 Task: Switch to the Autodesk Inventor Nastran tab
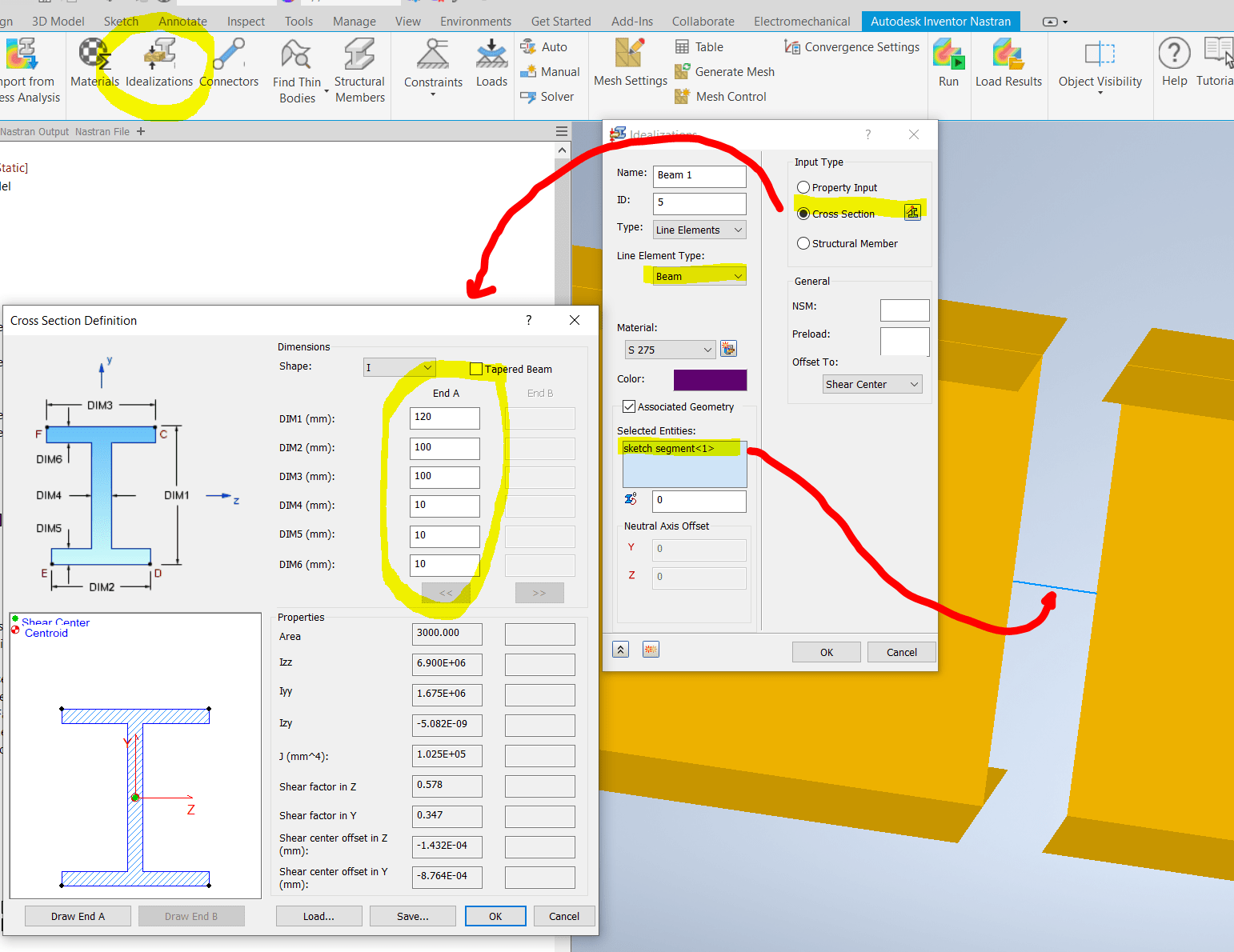click(x=940, y=21)
